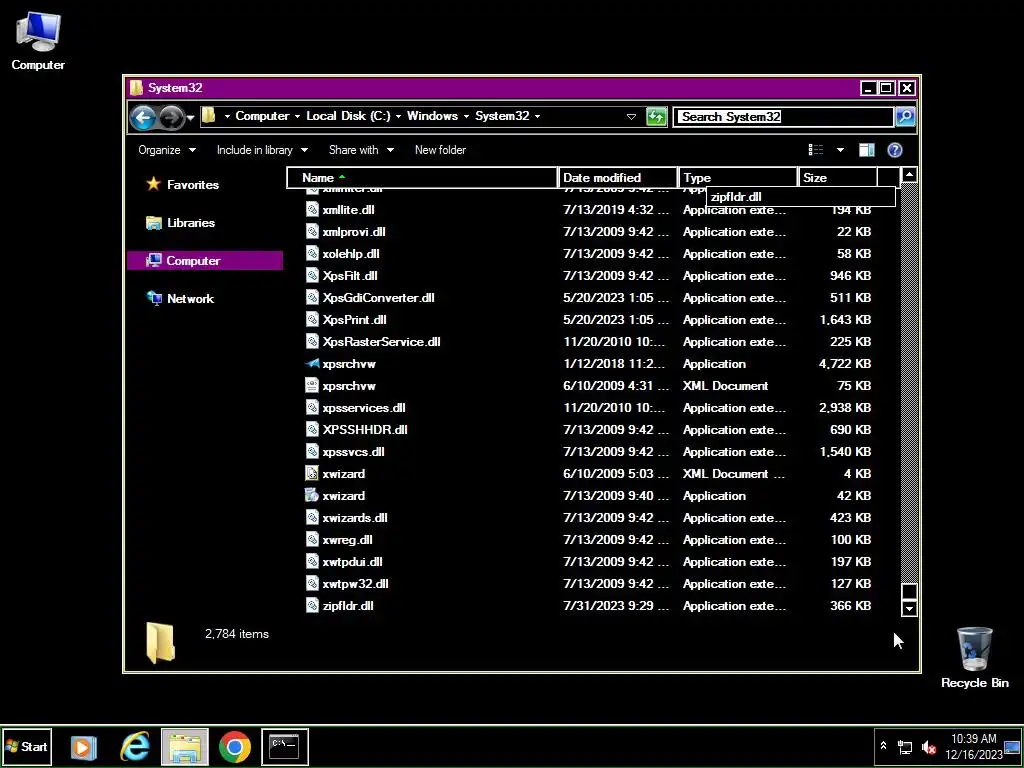This screenshot has height=768, width=1024.
Task: Click the Back navigation arrow
Action: (x=142, y=118)
